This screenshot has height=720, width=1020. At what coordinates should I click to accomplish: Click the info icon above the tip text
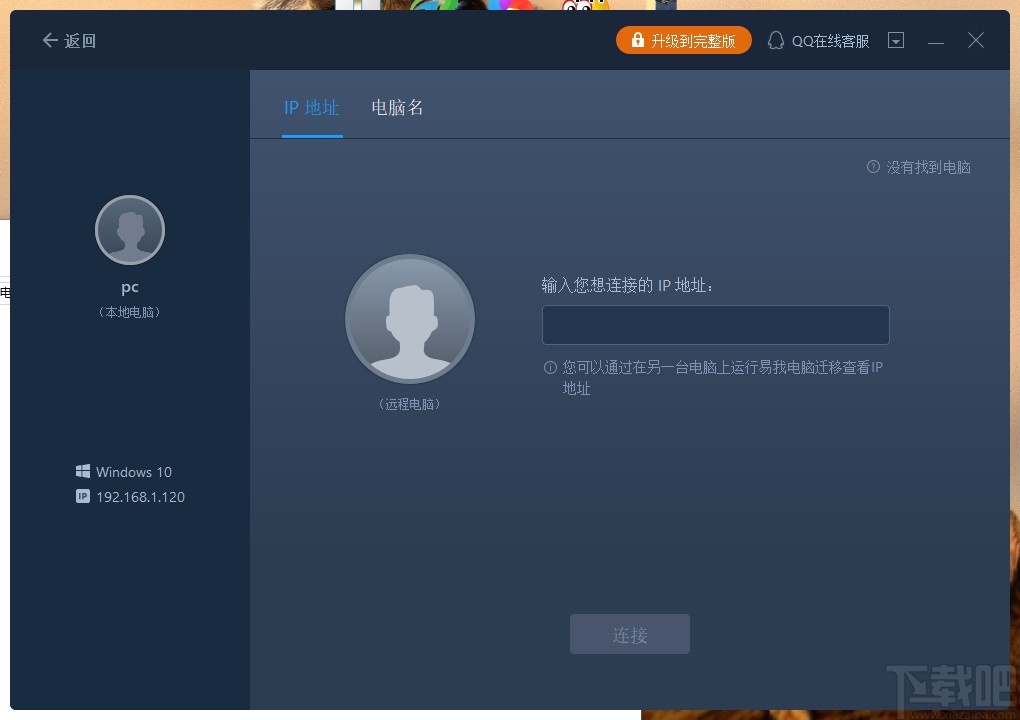(x=549, y=367)
